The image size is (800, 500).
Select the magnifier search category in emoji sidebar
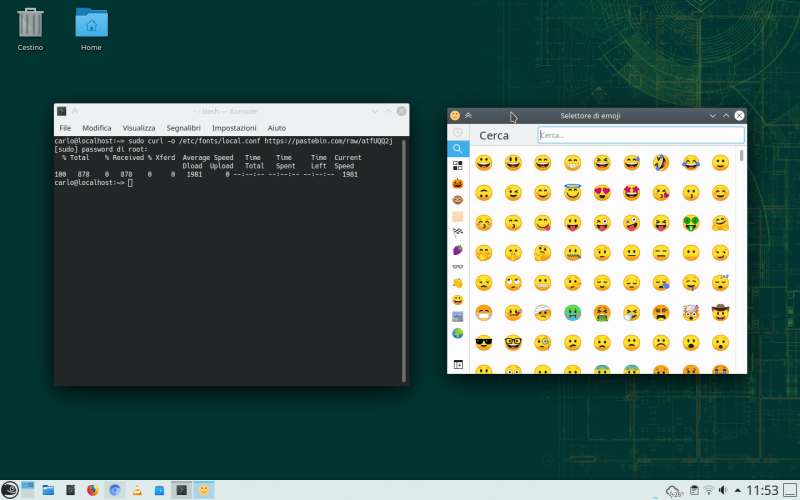point(458,148)
